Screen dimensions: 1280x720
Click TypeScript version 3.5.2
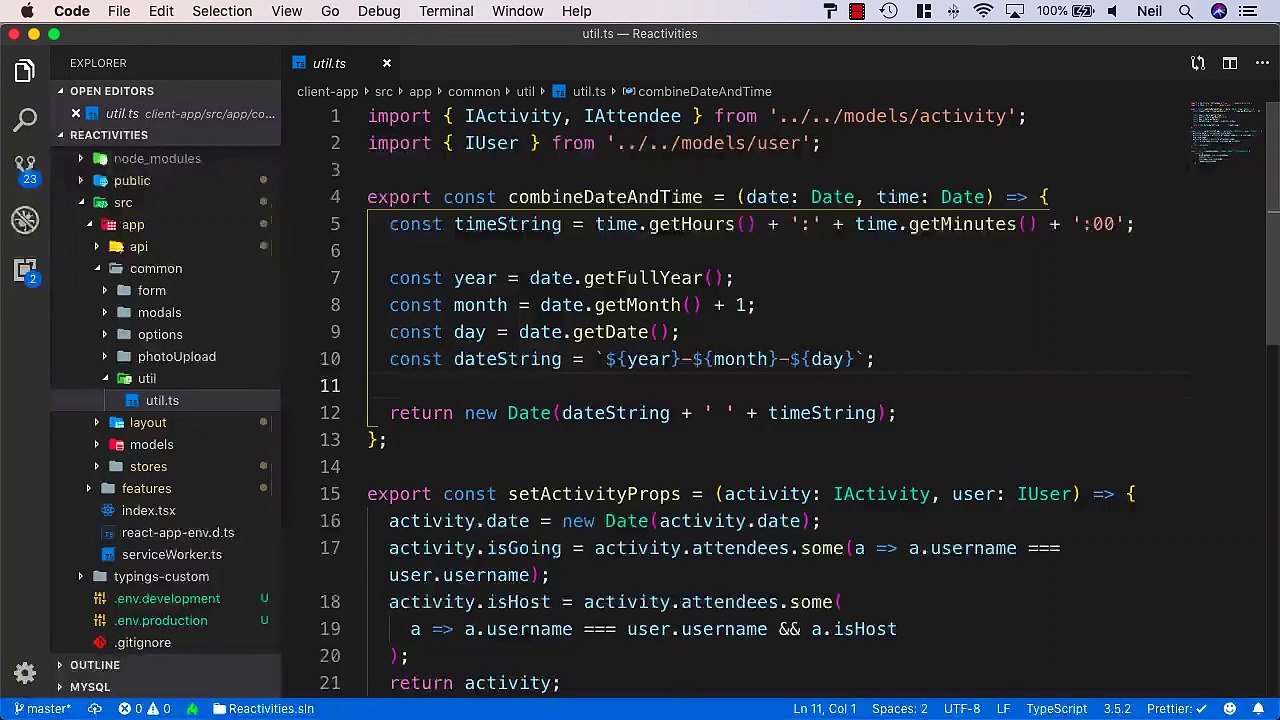(1117, 708)
